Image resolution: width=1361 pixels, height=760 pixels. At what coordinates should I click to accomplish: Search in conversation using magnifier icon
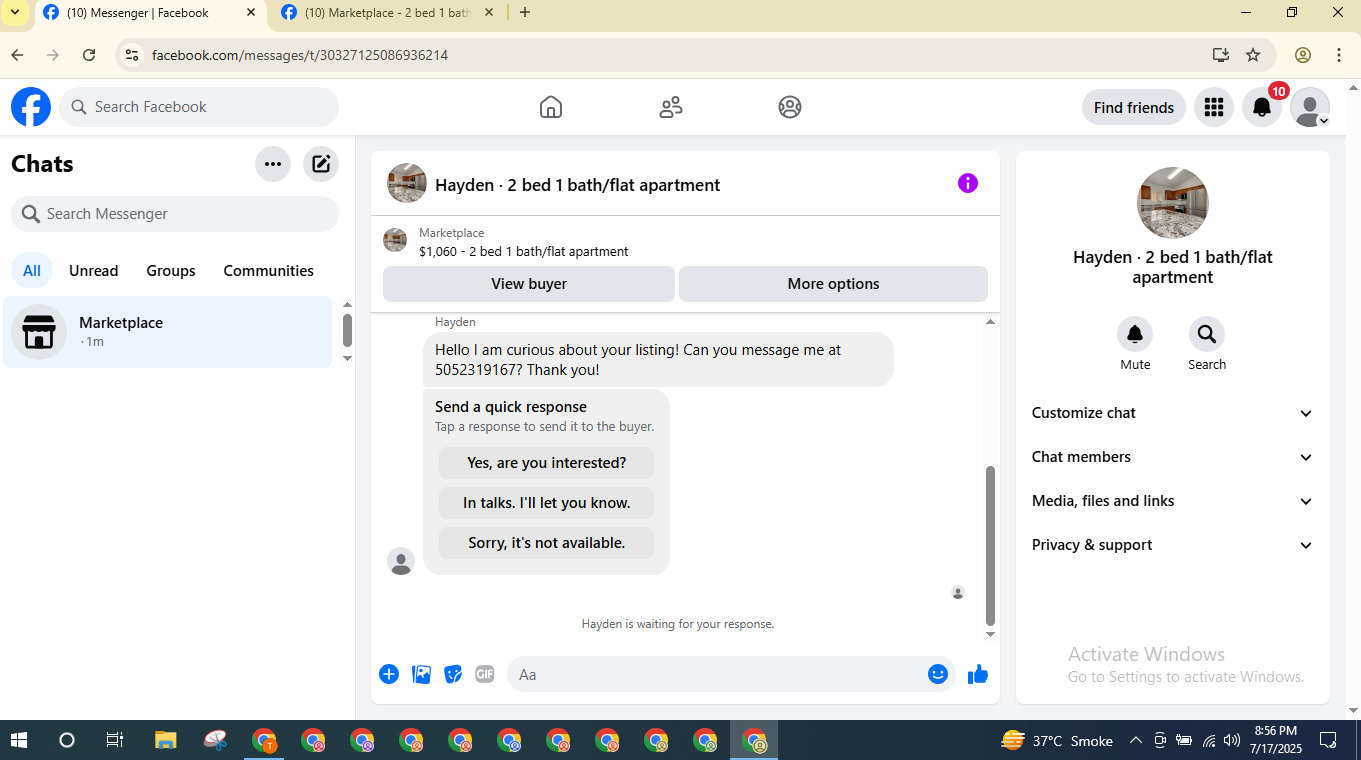1207,334
